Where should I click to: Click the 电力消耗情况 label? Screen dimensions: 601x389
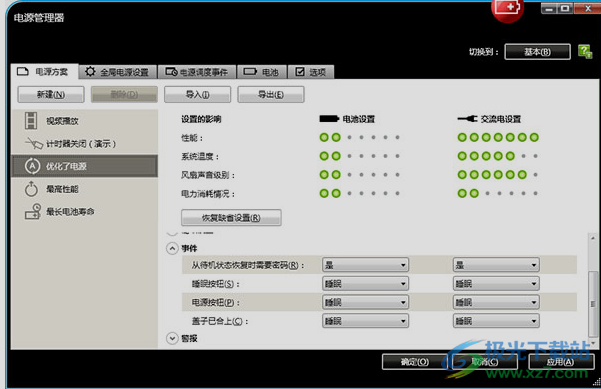(208, 194)
